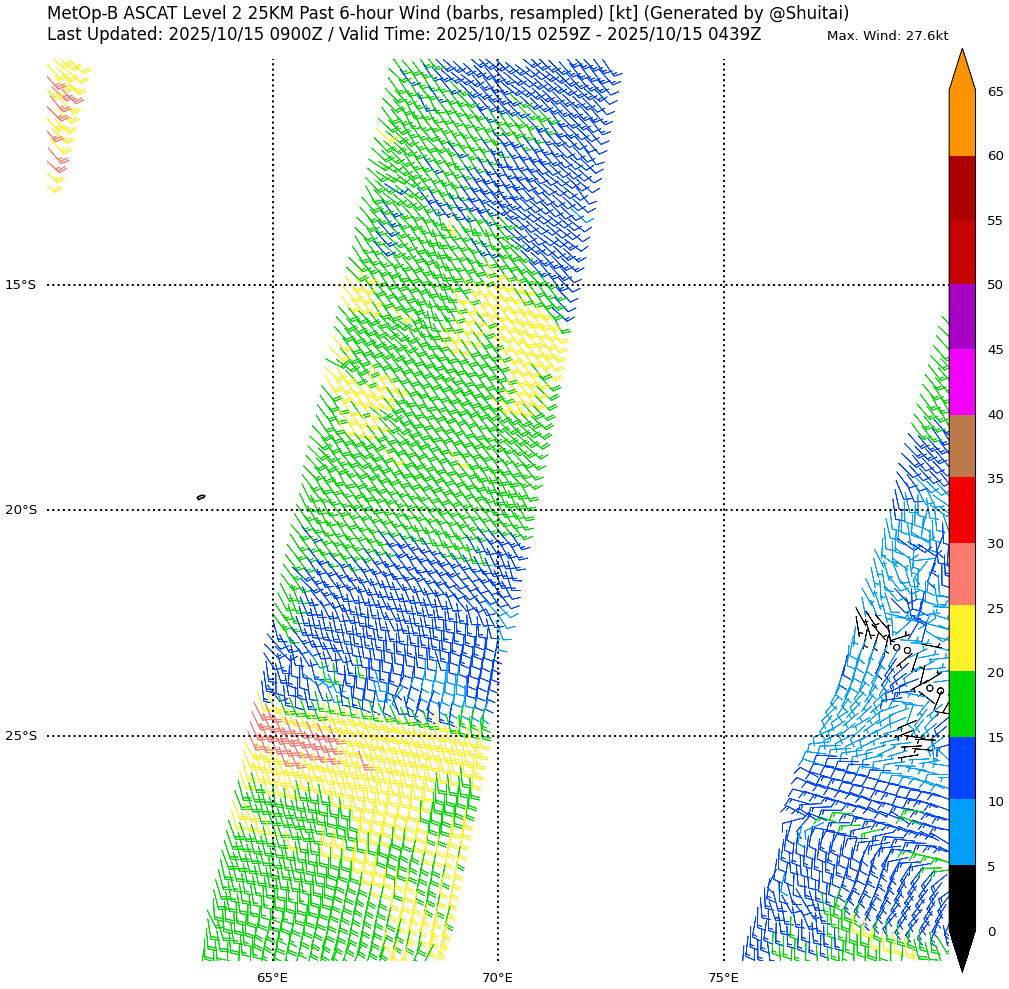The width and height of the screenshot is (1009, 989).
Task: Click the orange segment of the wind colorbar
Action: (961, 123)
